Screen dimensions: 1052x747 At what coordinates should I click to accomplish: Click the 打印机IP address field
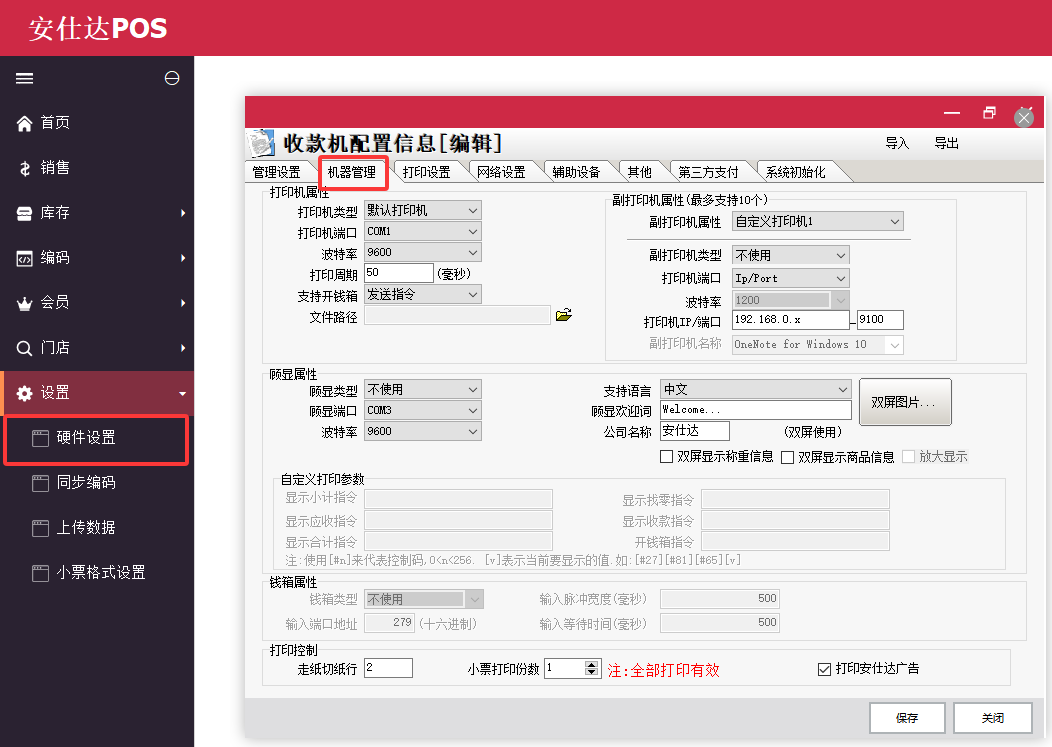(791, 319)
